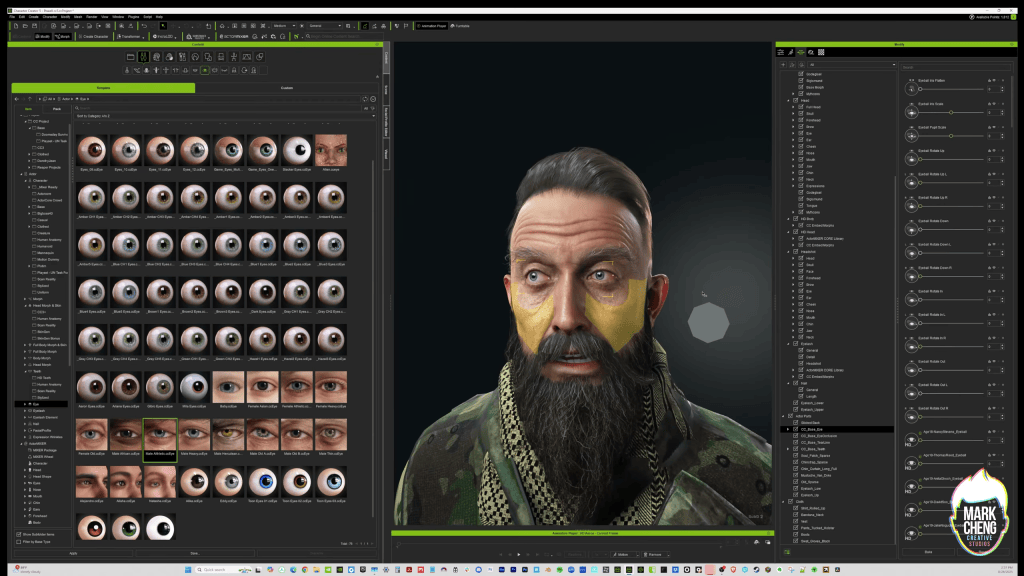
Task: Click the Eyeball Rotate Up dial icon
Action: point(912,159)
